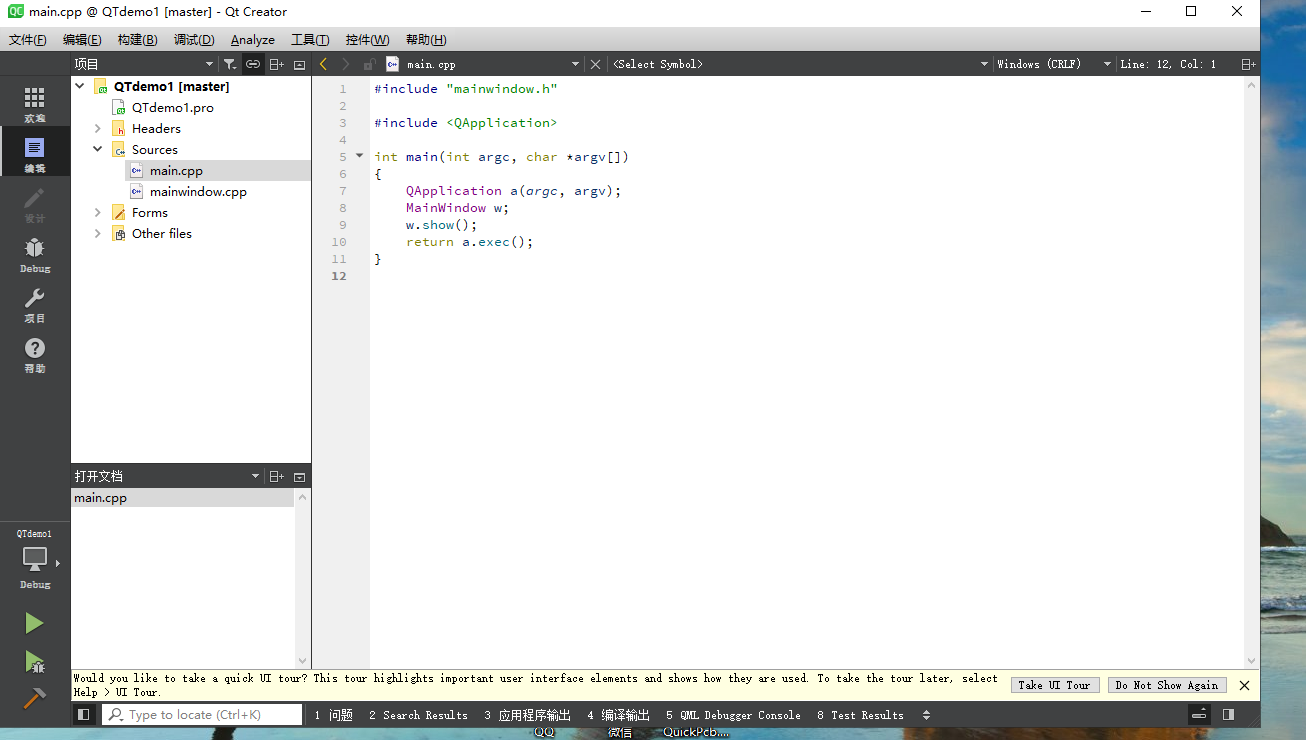Toggle the left sidebar visibility

pyautogui.click(x=84, y=715)
